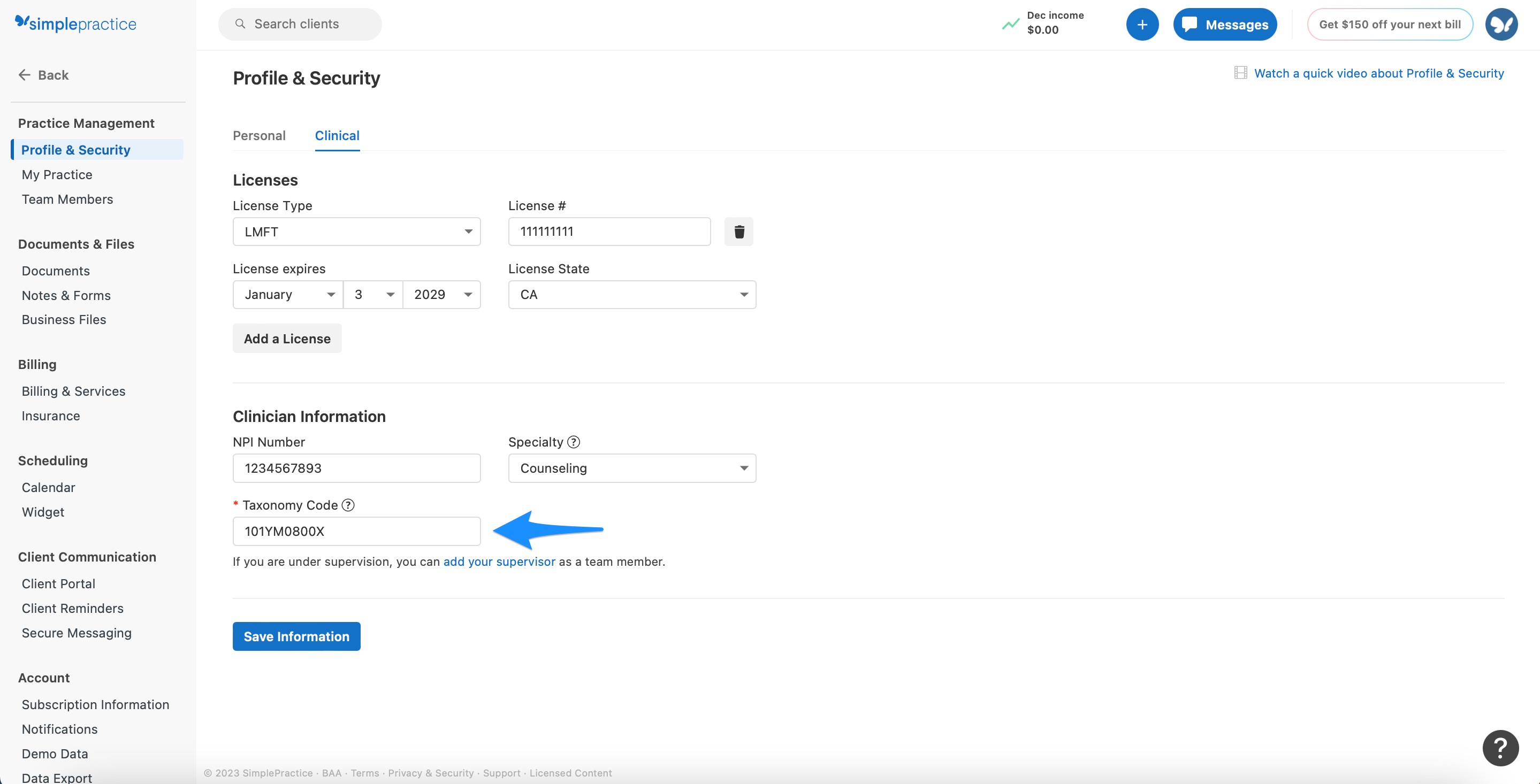Click the Save Information button
1540x784 pixels.
[296, 636]
